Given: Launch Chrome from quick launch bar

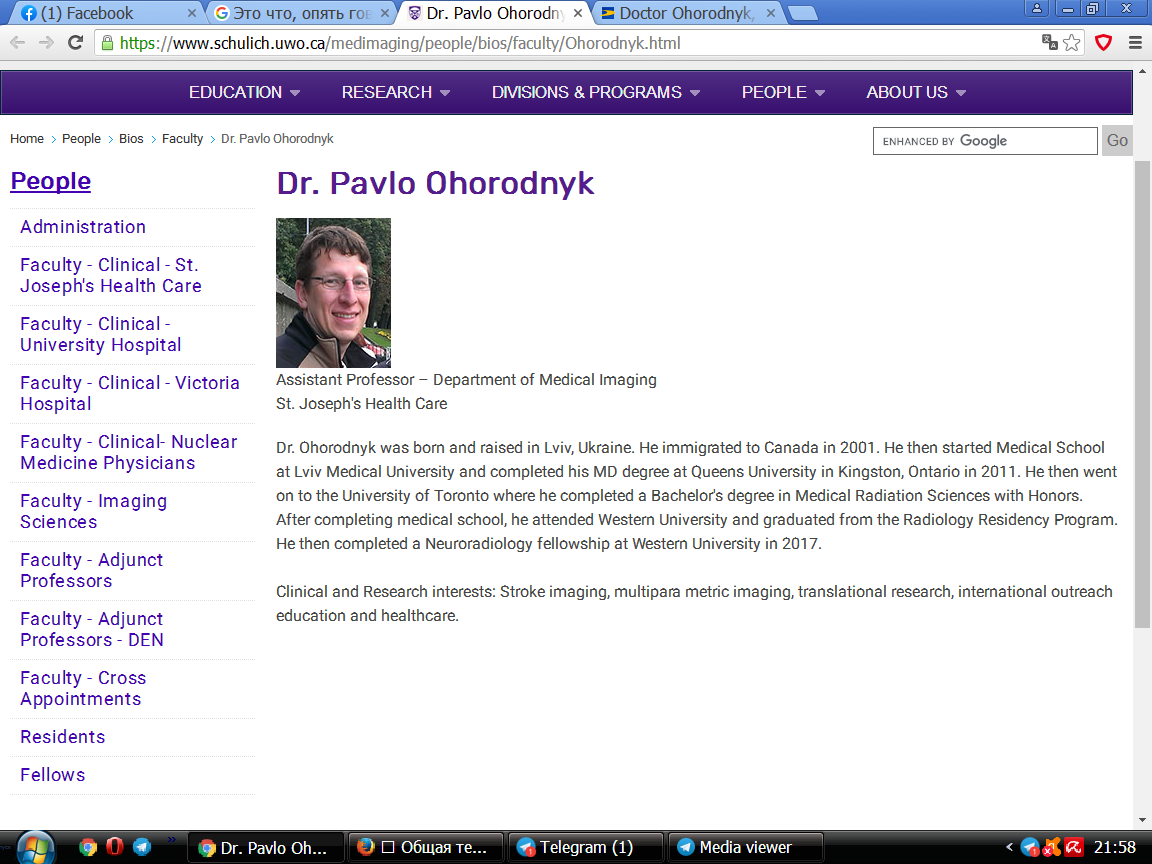Looking at the screenshot, I should coord(88,847).
